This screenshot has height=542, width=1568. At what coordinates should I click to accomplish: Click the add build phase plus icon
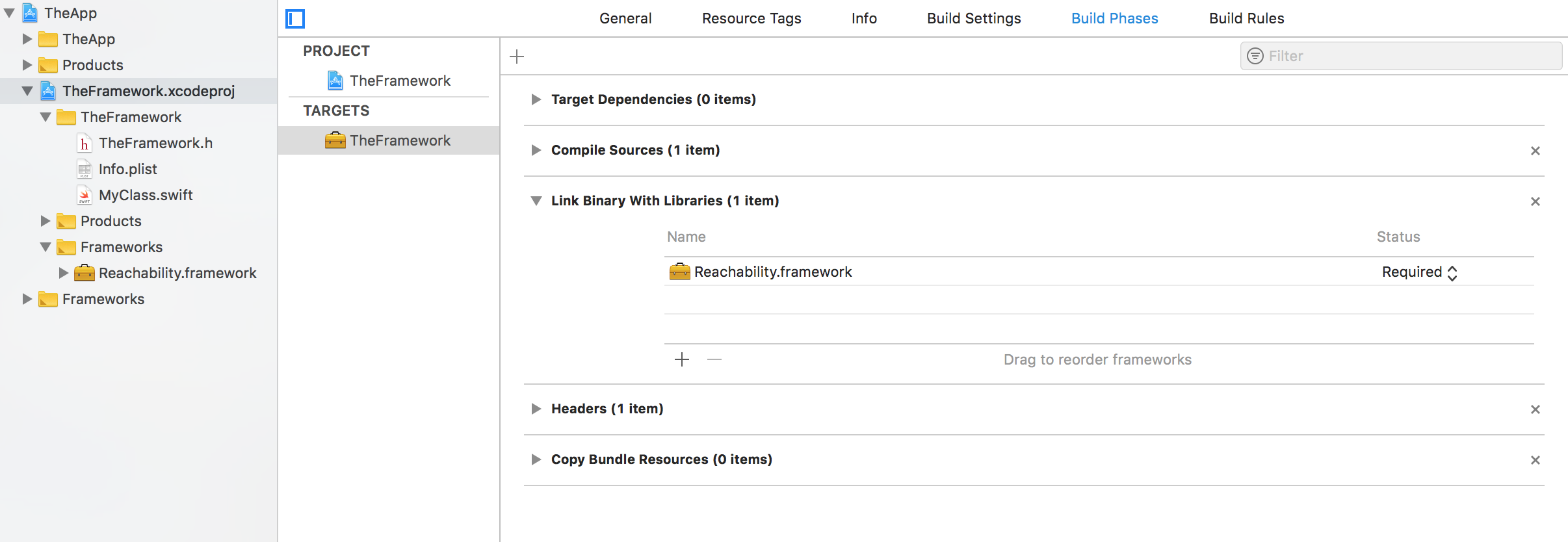point(517,57)
